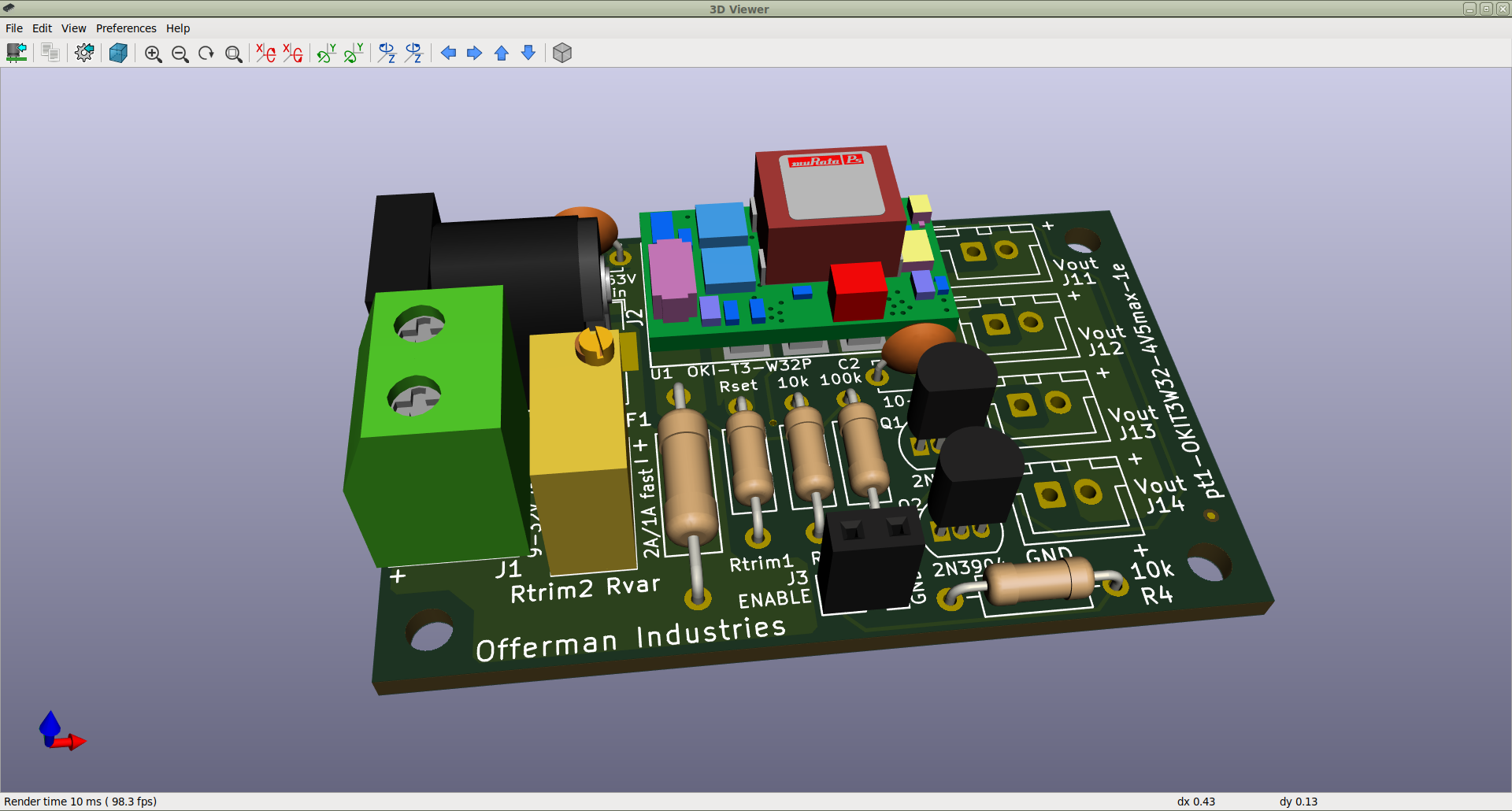
Task: Click the Zoom in magnifier icon
Action: 153,54
